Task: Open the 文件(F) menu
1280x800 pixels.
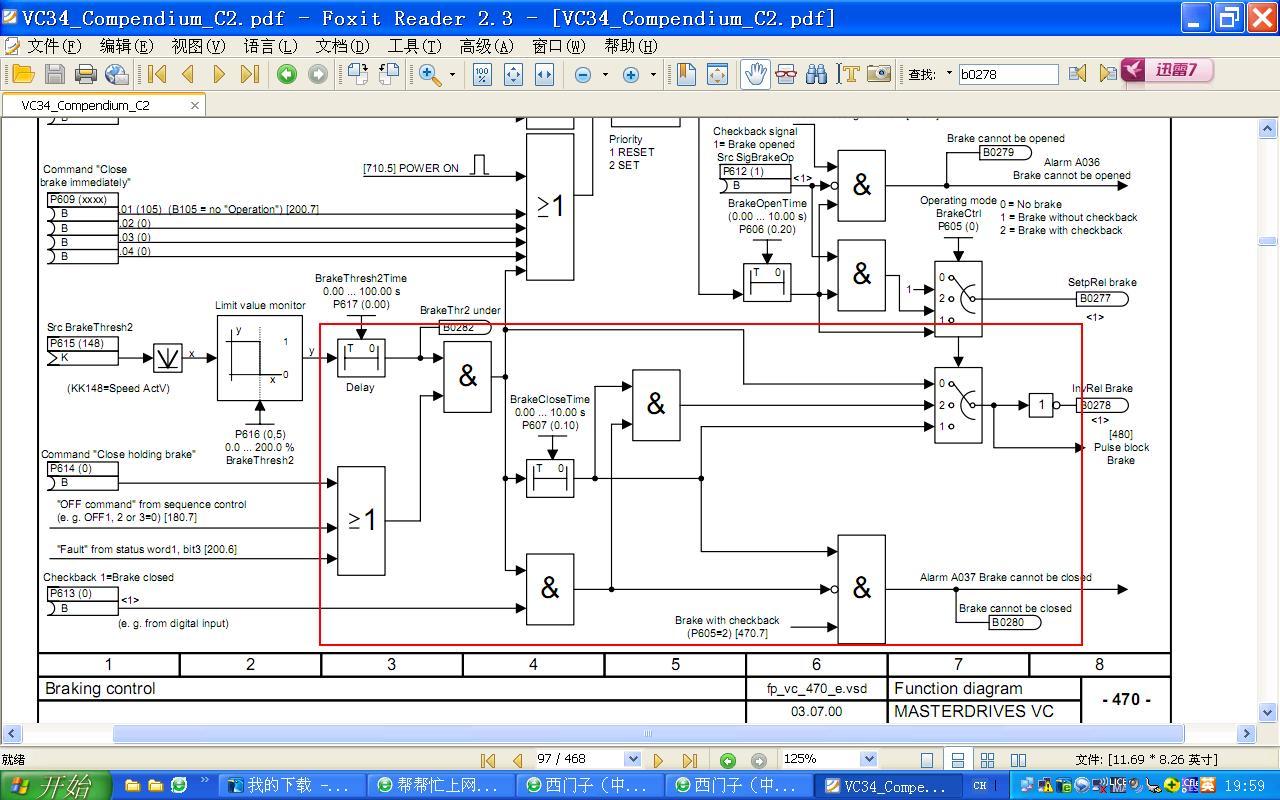Action: pyautogui.click(x=43, y=46)
